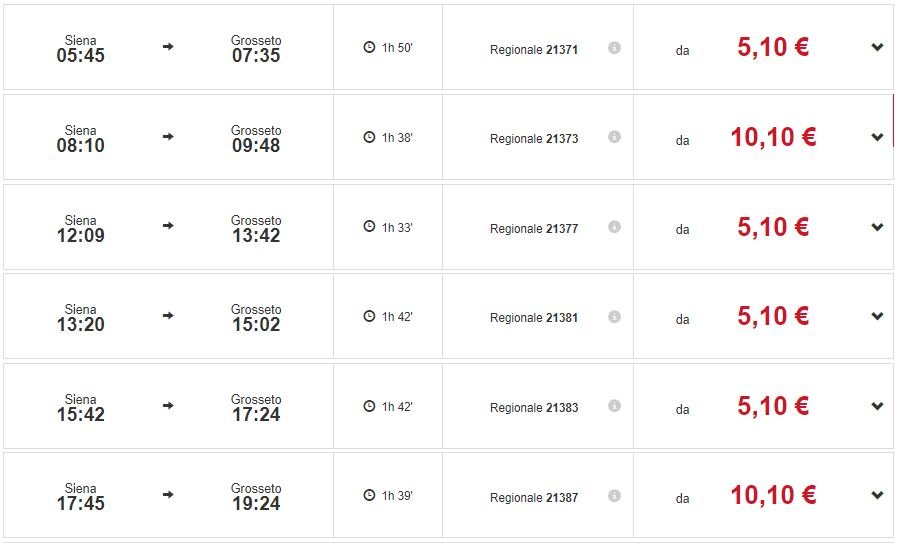This screenshot has height=543, width=898.
Task: Click clock icon beside 1h 33' duration
Action: (369, 227)
